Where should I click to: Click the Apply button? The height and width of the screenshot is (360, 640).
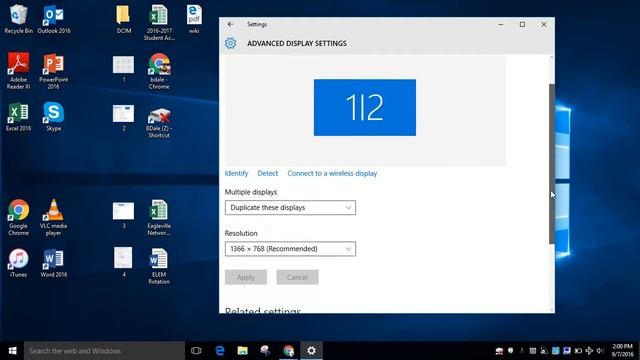coord(246,277)
